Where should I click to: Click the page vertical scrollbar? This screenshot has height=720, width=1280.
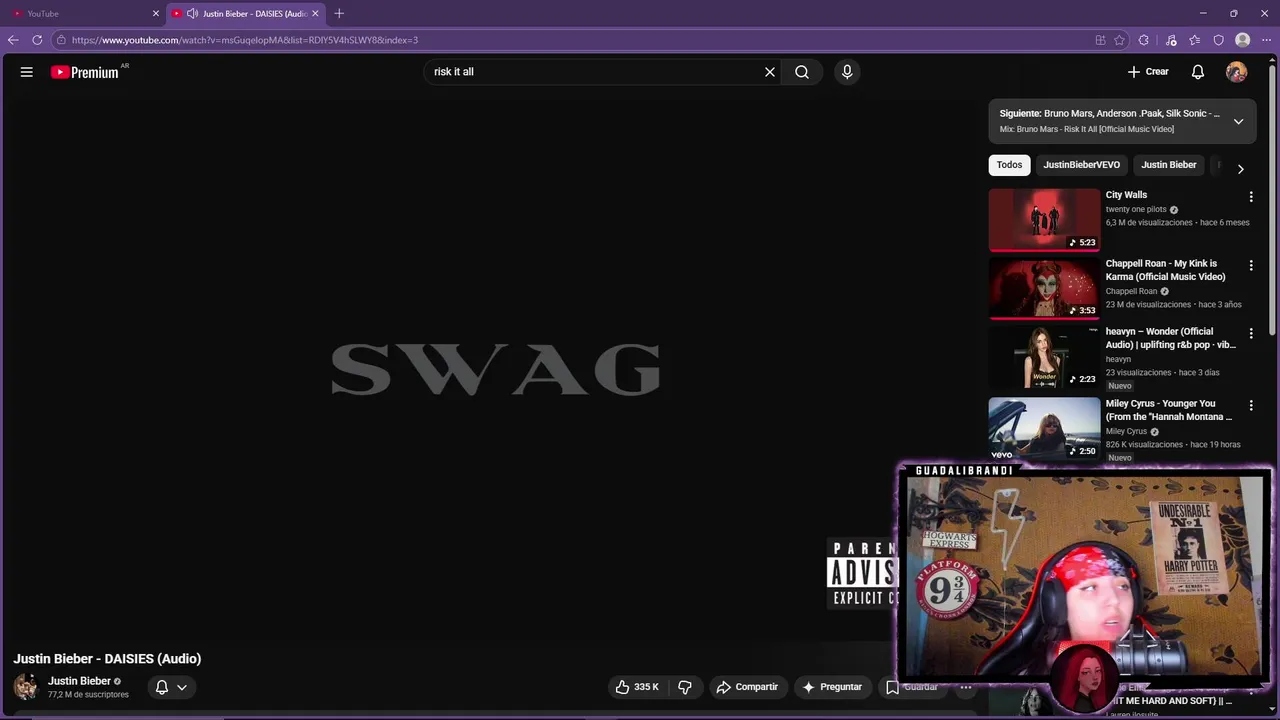coord(1273,200)
